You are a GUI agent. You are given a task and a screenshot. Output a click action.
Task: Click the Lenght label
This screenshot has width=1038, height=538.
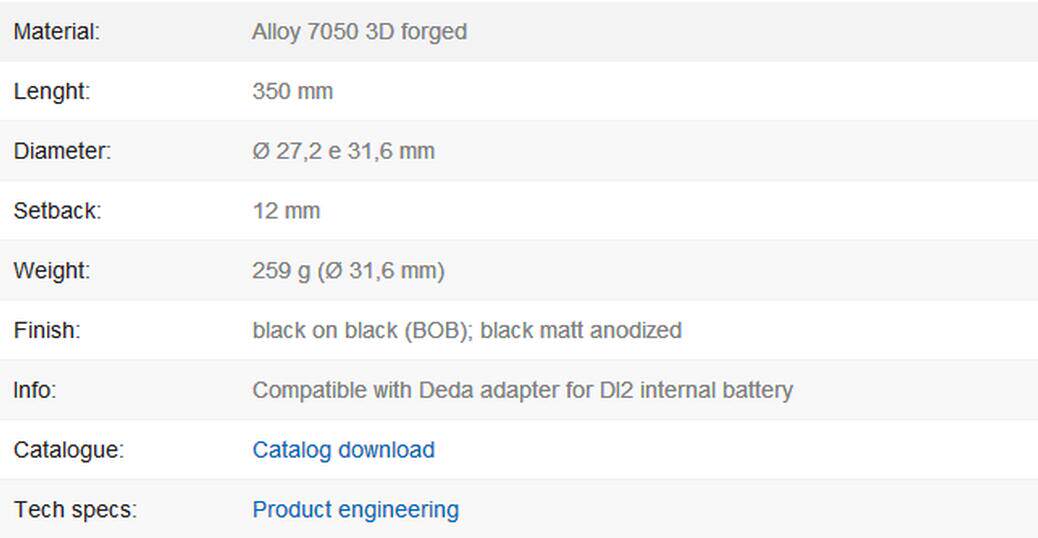pos(52,92)
